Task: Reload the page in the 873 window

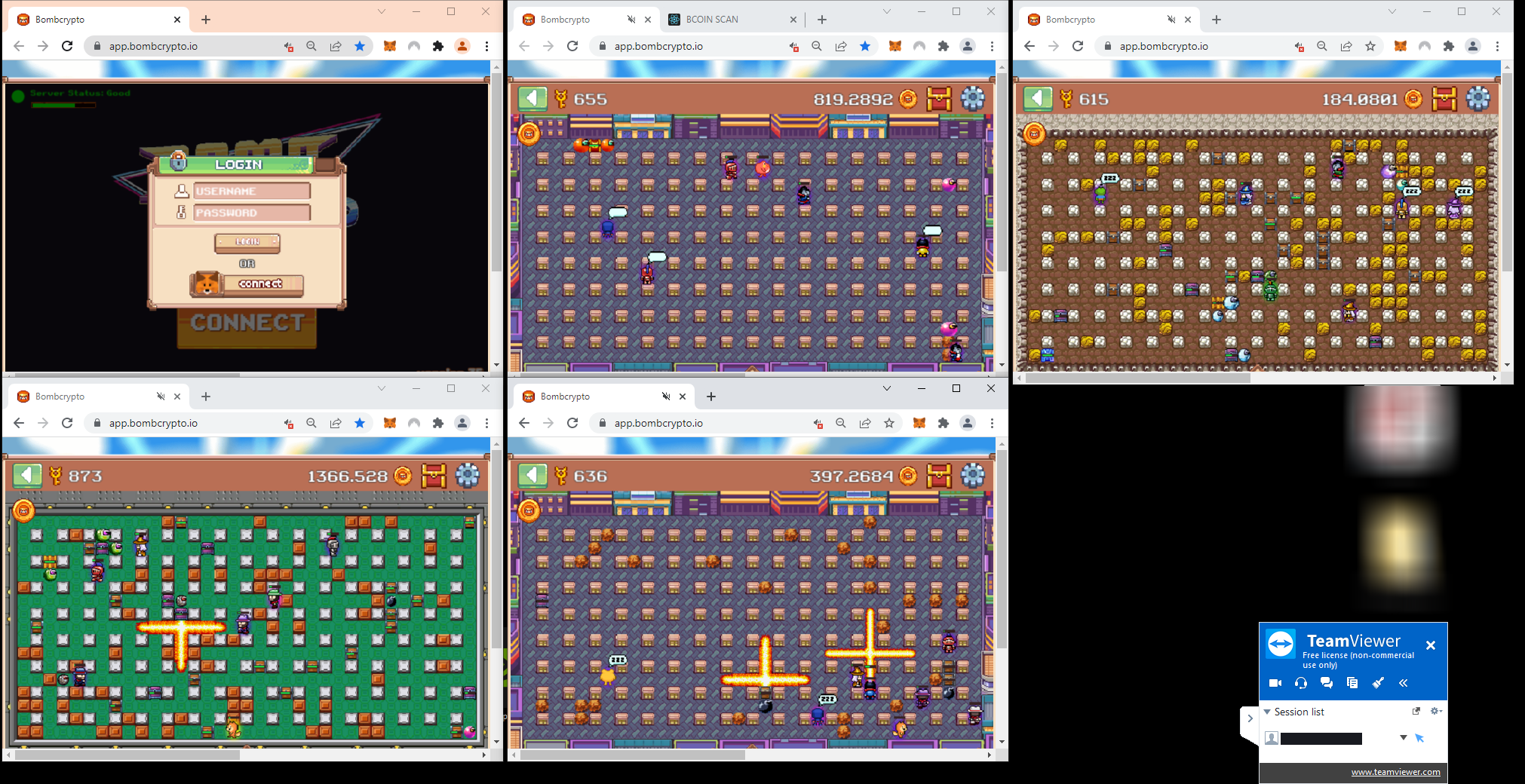Action: (67, 423)
